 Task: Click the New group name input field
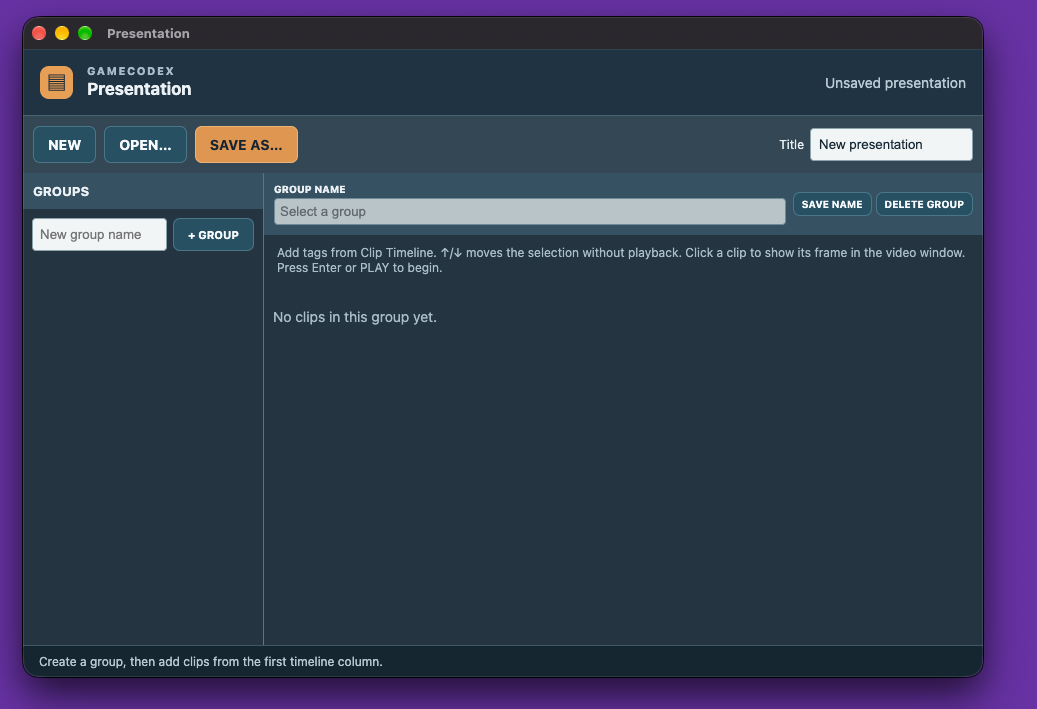click(99, 235)
